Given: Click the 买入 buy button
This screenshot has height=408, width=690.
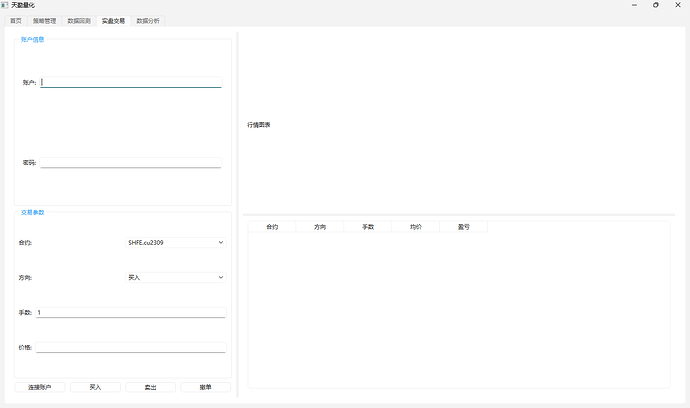Looking at the screenshot, I should tap(95, 387).
